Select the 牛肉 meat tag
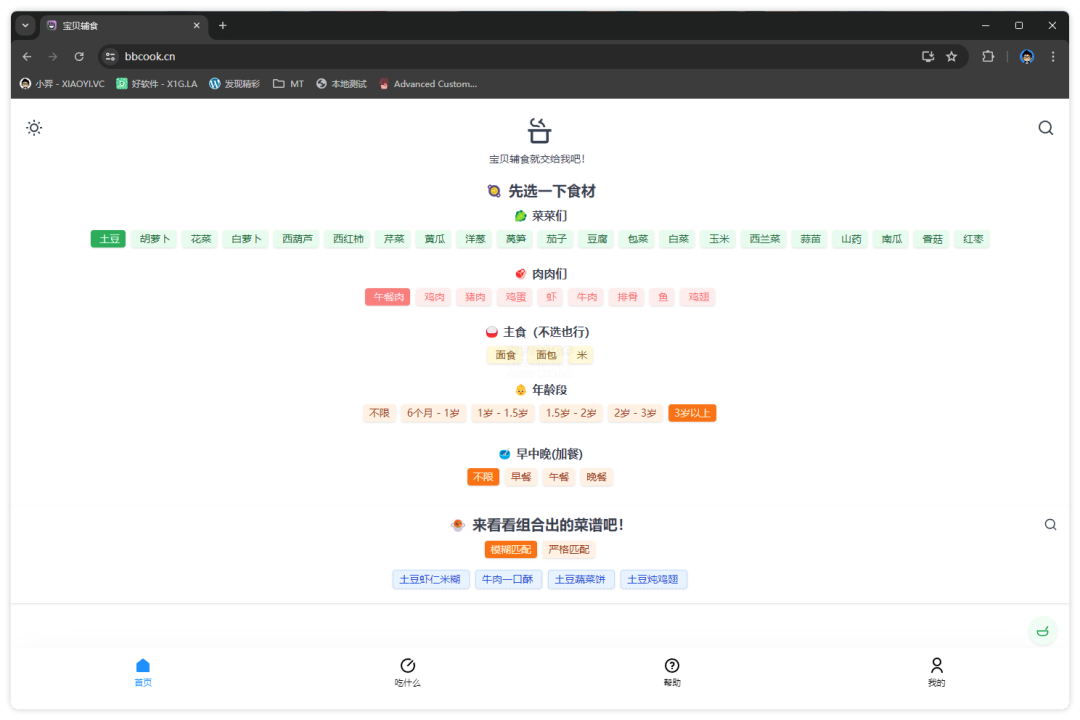 (587, 297)
